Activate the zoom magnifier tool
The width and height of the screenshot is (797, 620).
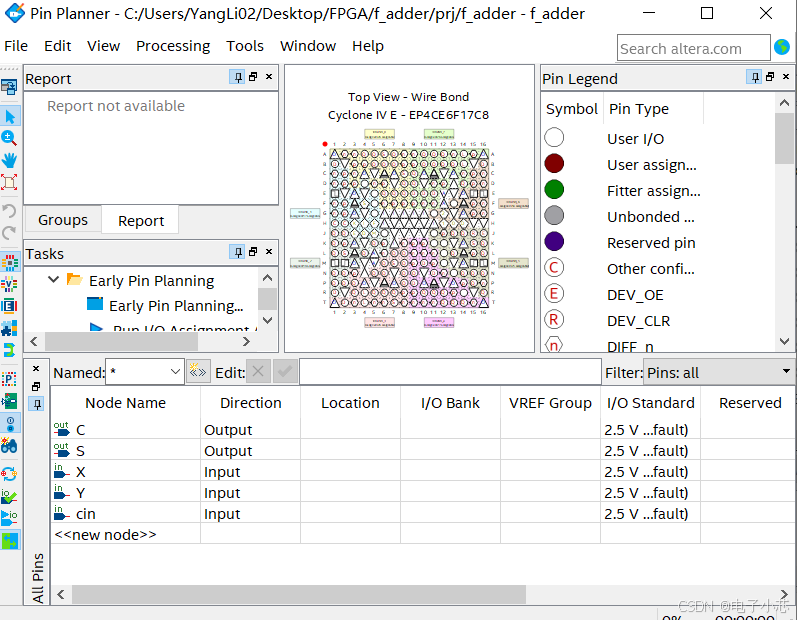tap(10, 138)
